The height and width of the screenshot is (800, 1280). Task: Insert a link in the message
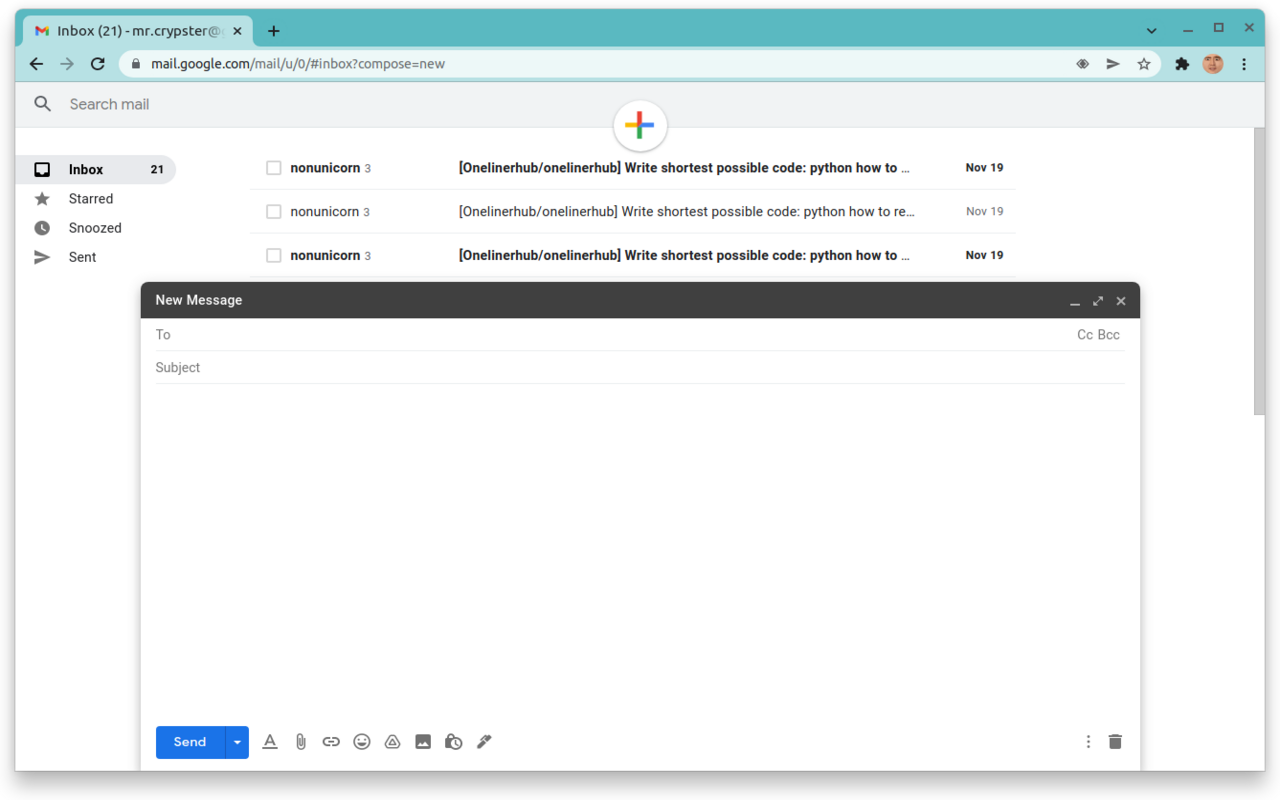331,742
